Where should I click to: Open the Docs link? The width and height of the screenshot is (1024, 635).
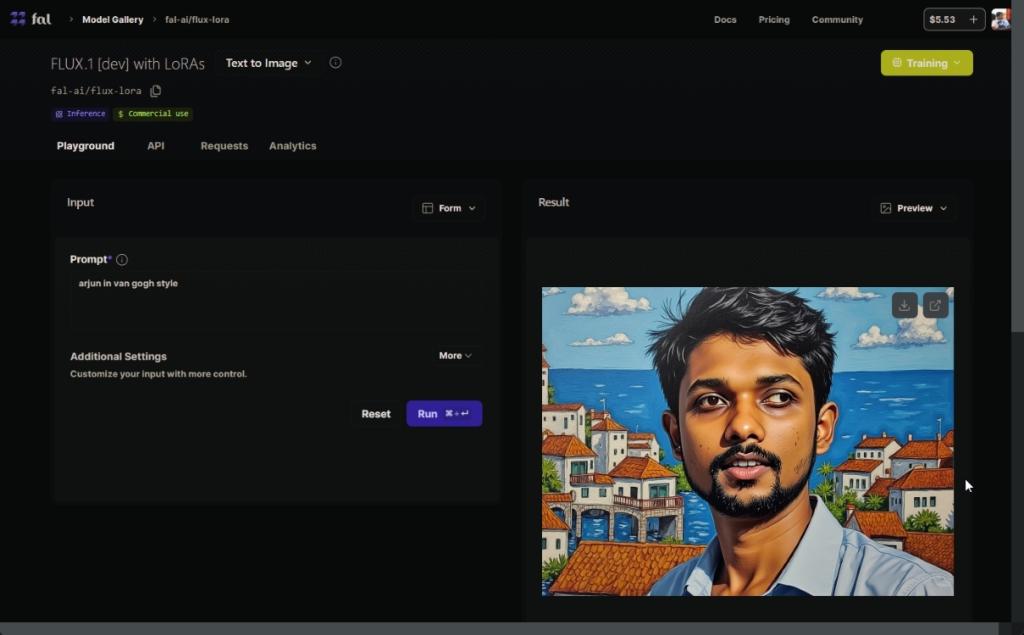(x=725, y=19)
